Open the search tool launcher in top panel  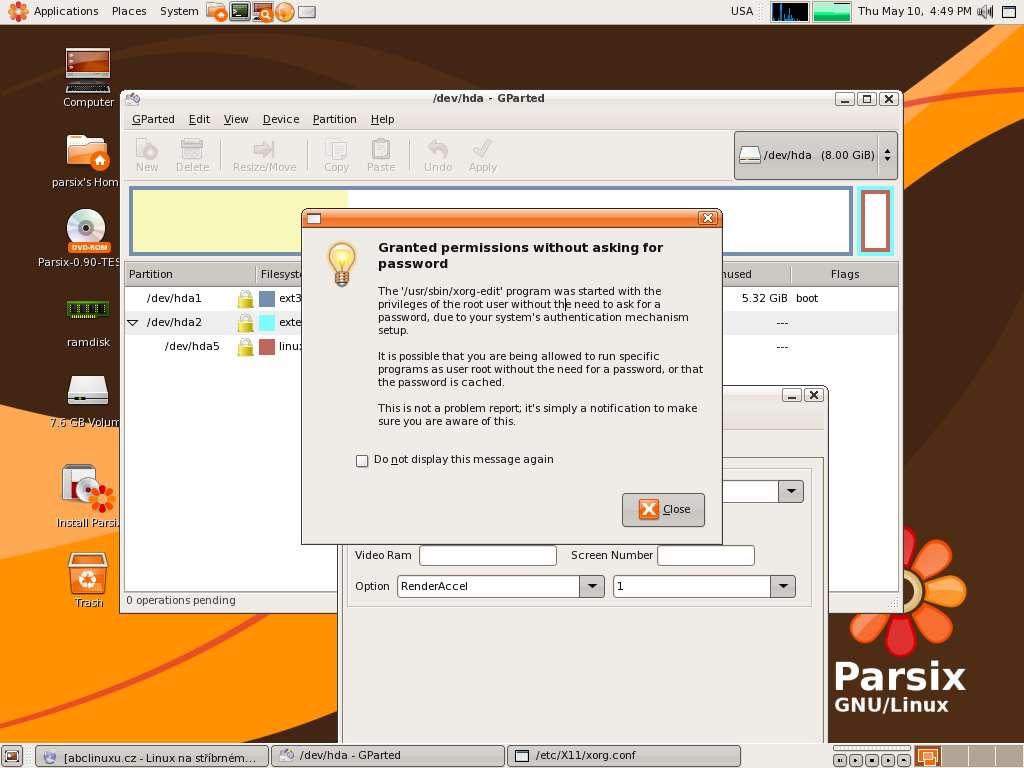point(263,11)
